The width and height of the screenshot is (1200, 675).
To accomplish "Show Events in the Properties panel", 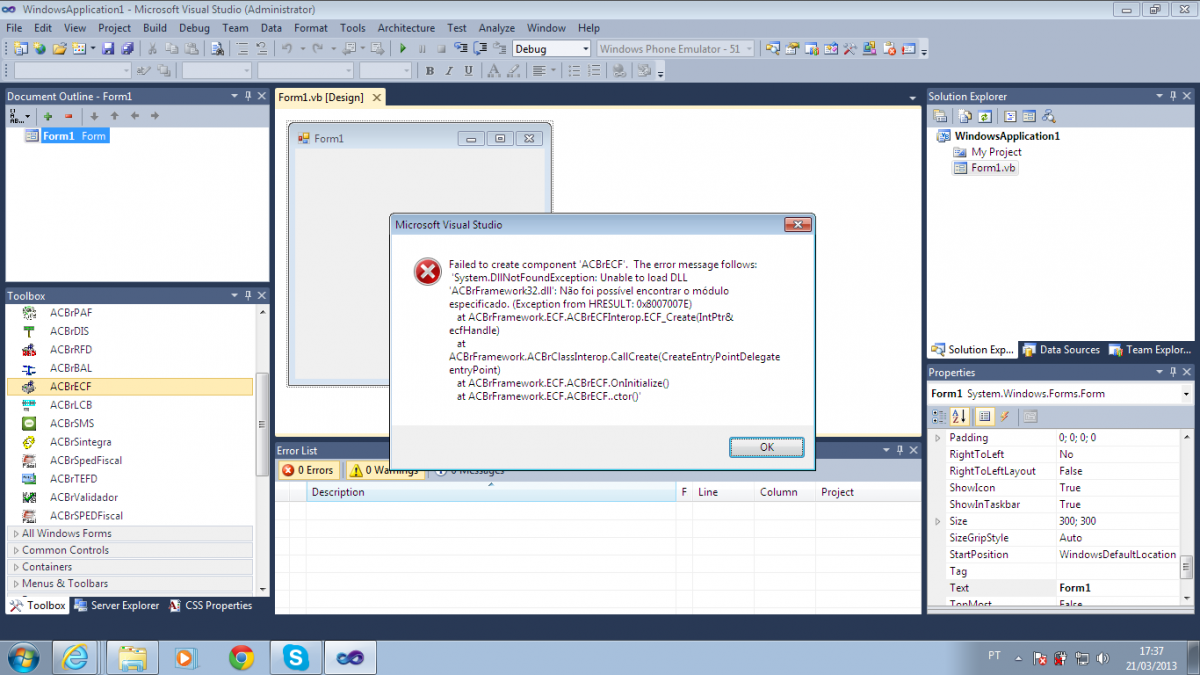I will click(1004, 416).
